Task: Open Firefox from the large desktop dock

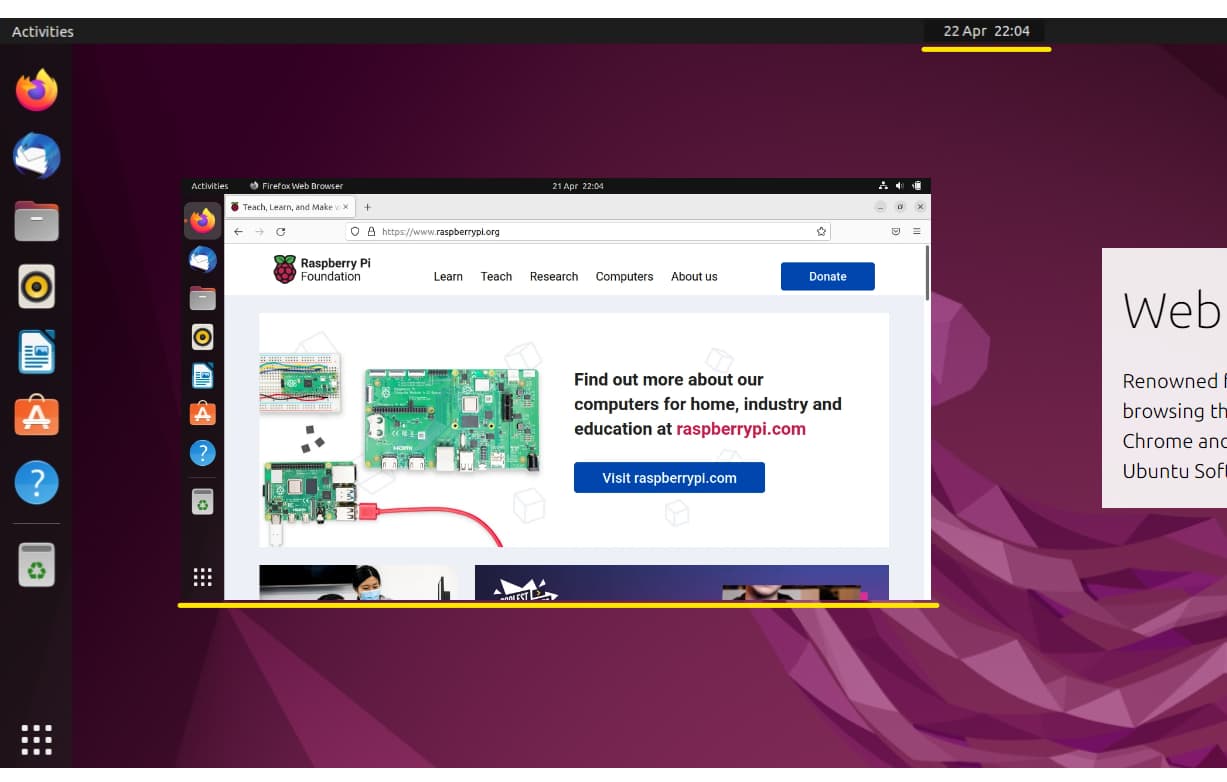Action: [37, 91]
